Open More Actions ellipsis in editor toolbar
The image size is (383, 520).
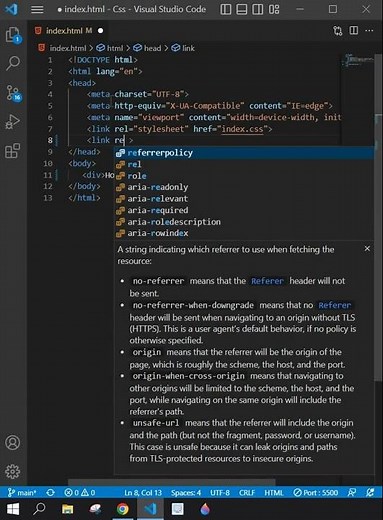point(369,31)
